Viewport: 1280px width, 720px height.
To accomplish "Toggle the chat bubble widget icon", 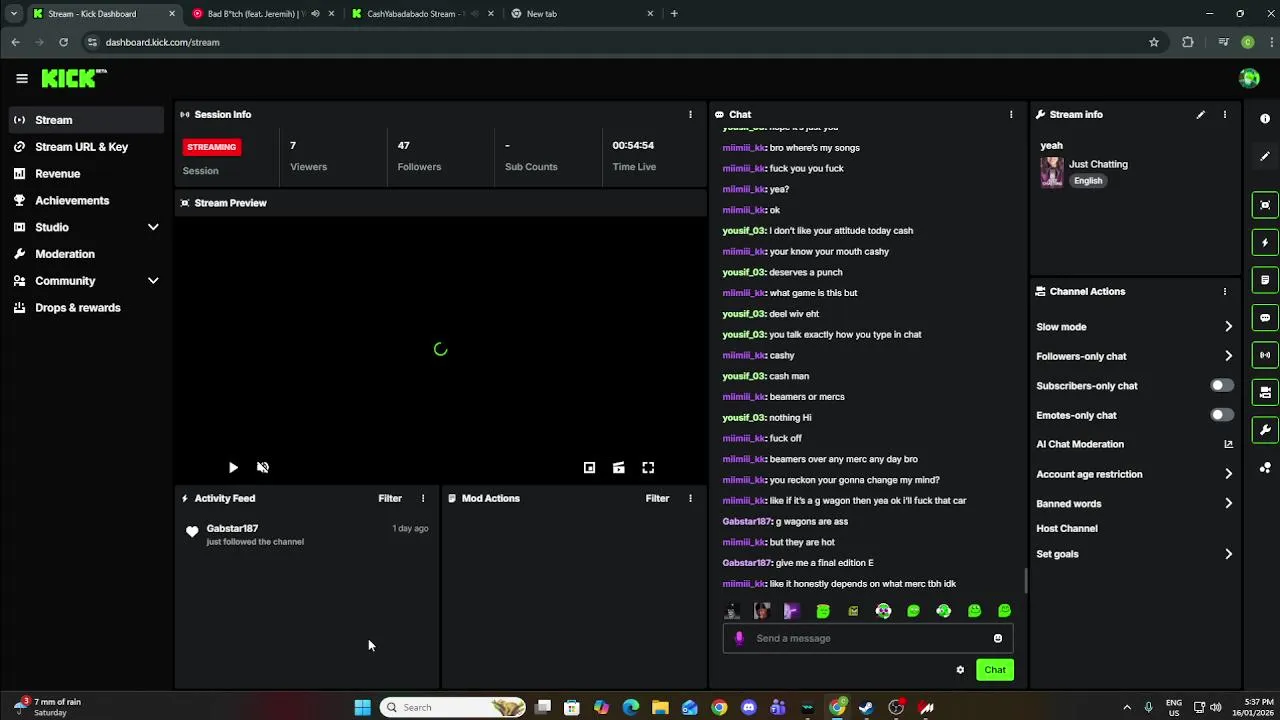I will [1265, 318].
